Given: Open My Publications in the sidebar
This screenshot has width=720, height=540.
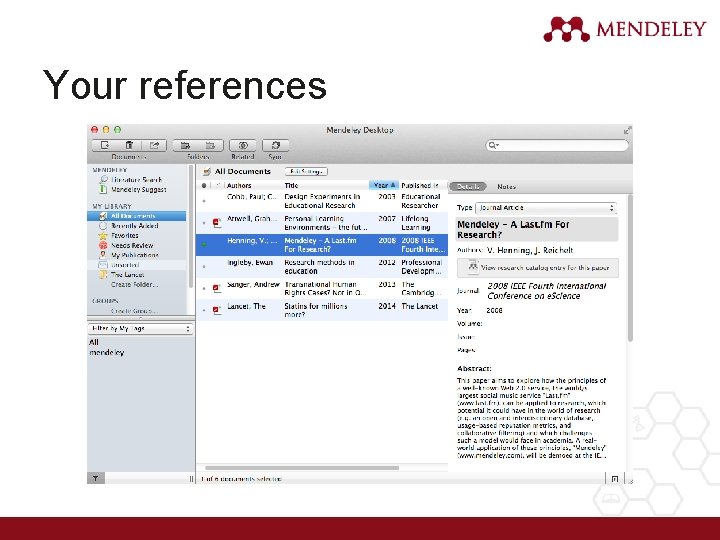Looking at the screenshot, I should 137,255.
